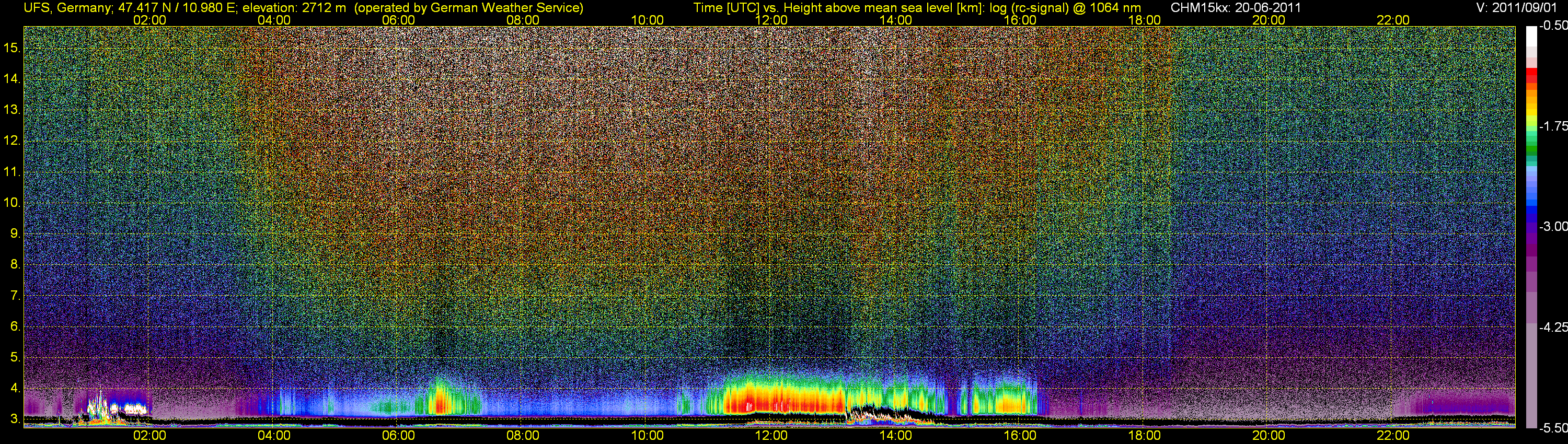Click the bottom time axis label '02:00'
Viewport: 1568px width, 444px height.
pyautogui.click(x=149, y=436)
